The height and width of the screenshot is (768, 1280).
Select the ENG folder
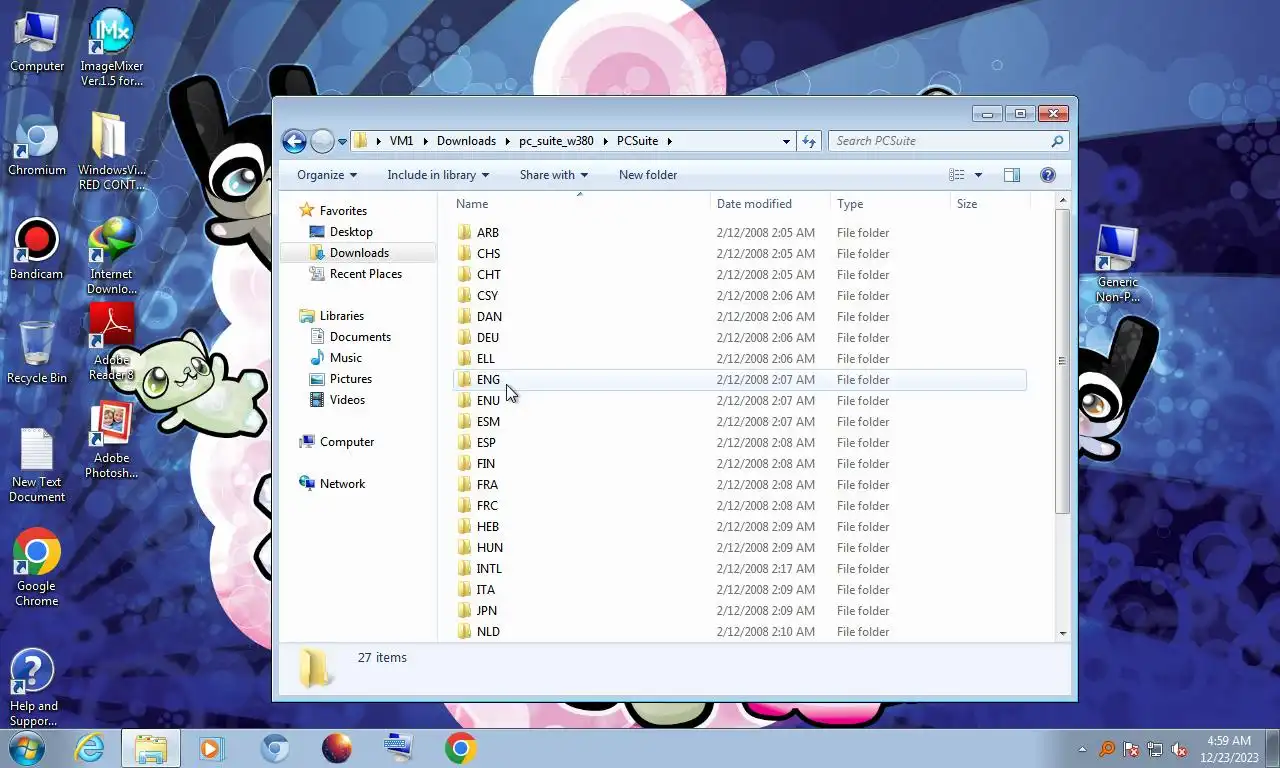pyautogui.click(x=740, y=380)
